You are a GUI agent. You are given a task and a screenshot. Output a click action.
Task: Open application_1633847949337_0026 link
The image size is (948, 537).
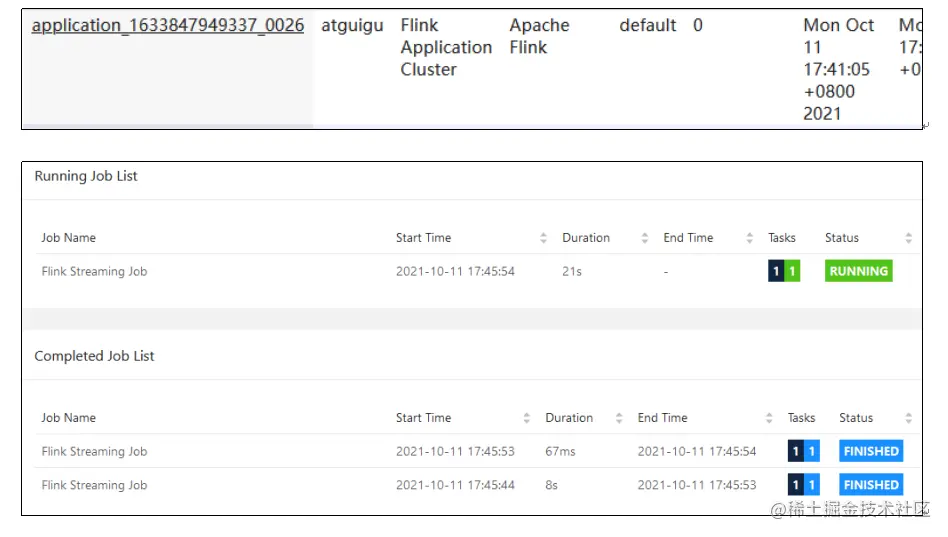pyautogui.click(x=167, y=25)
